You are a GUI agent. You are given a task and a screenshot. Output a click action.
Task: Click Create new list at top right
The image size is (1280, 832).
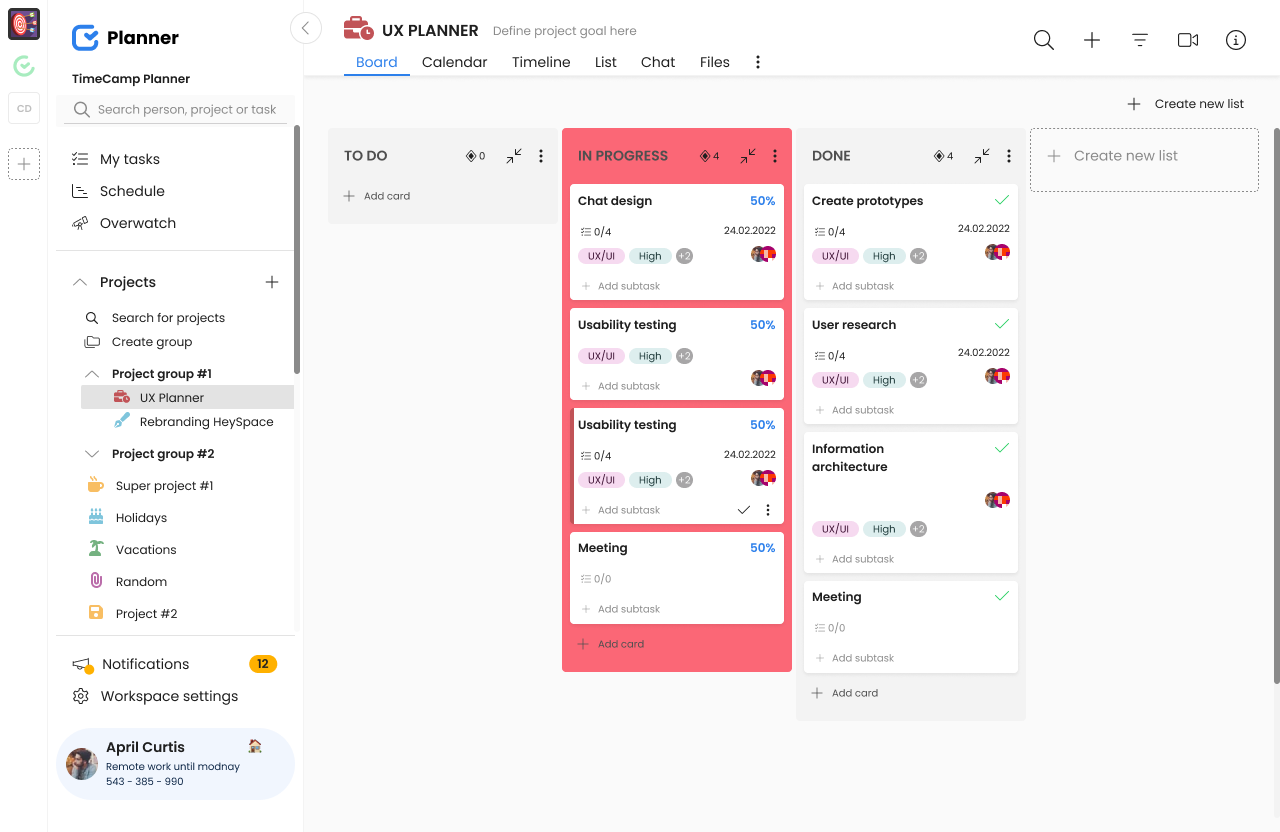[x=1186, y=104]
